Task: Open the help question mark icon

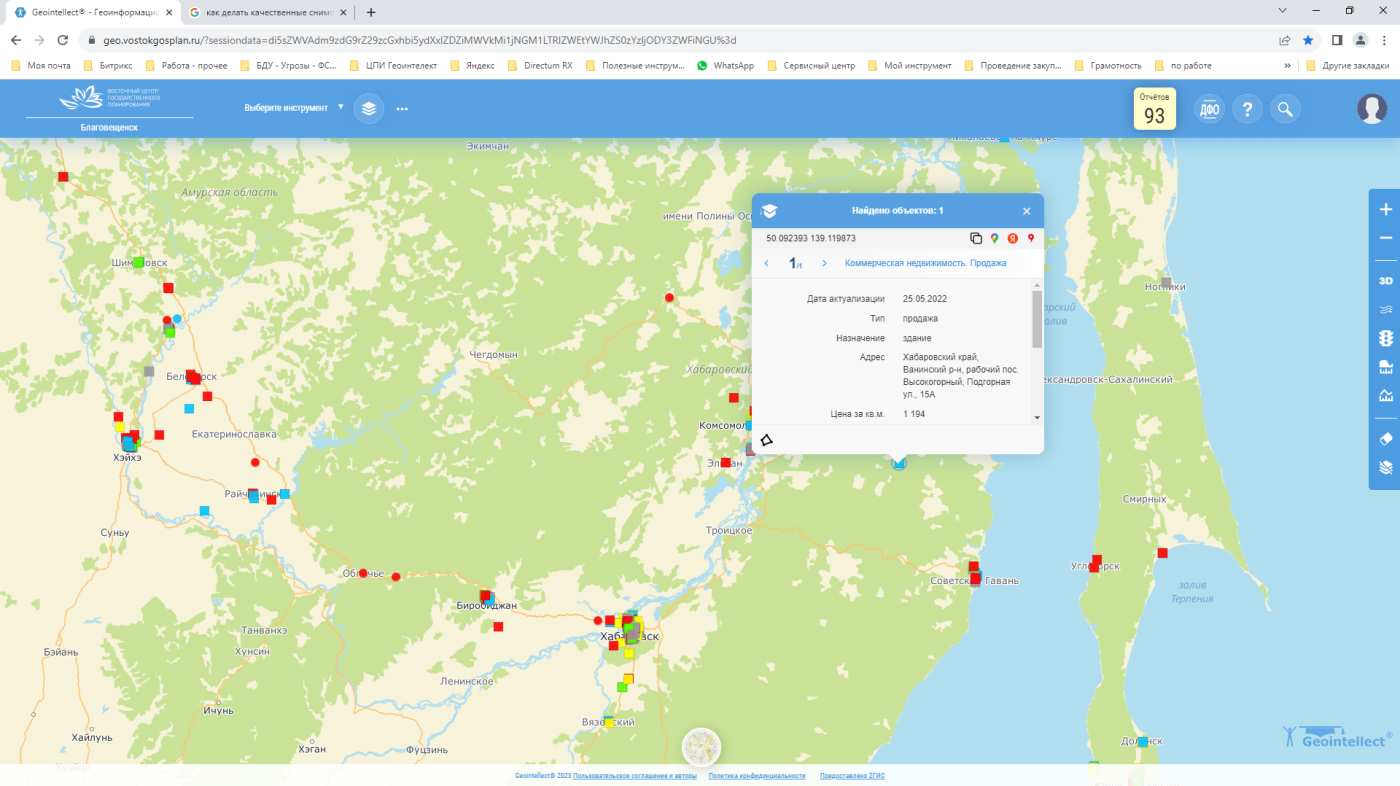Action: tap(1247, 109)
